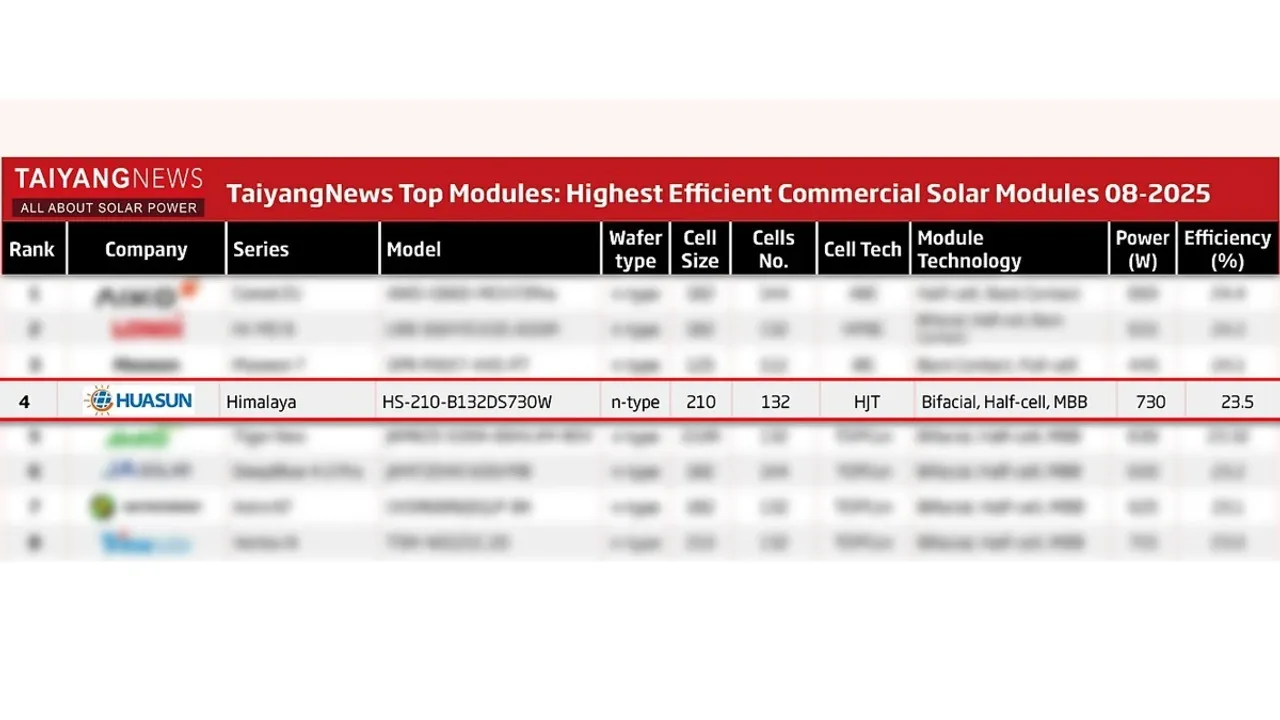Click the Himalaya series cell
Viewport: 1280px width, 720px height.
[261, 402]
